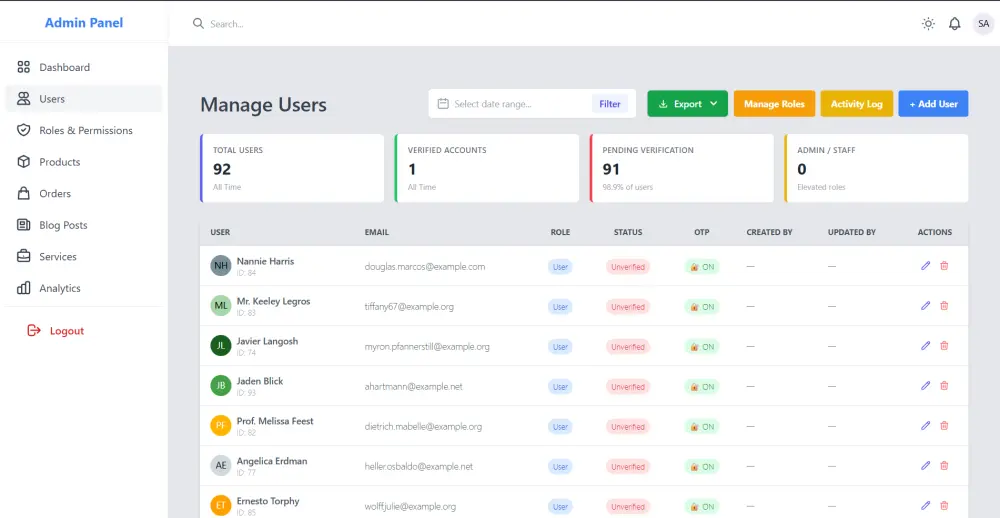1000x518 pixels.
Task: Delete Angelica Erdman user
Action: point(944,466)
